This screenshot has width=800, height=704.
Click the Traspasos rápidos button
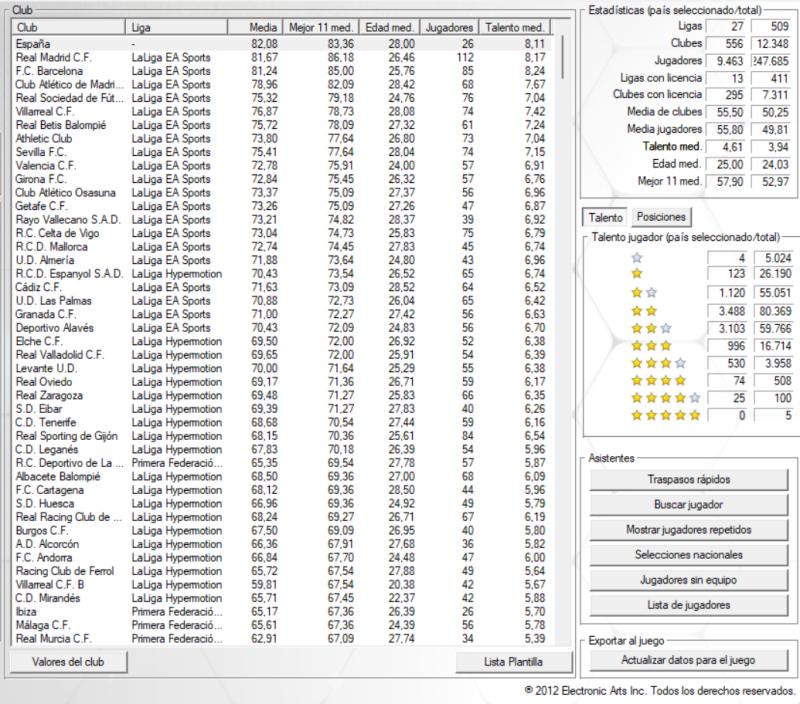point(688,480)
